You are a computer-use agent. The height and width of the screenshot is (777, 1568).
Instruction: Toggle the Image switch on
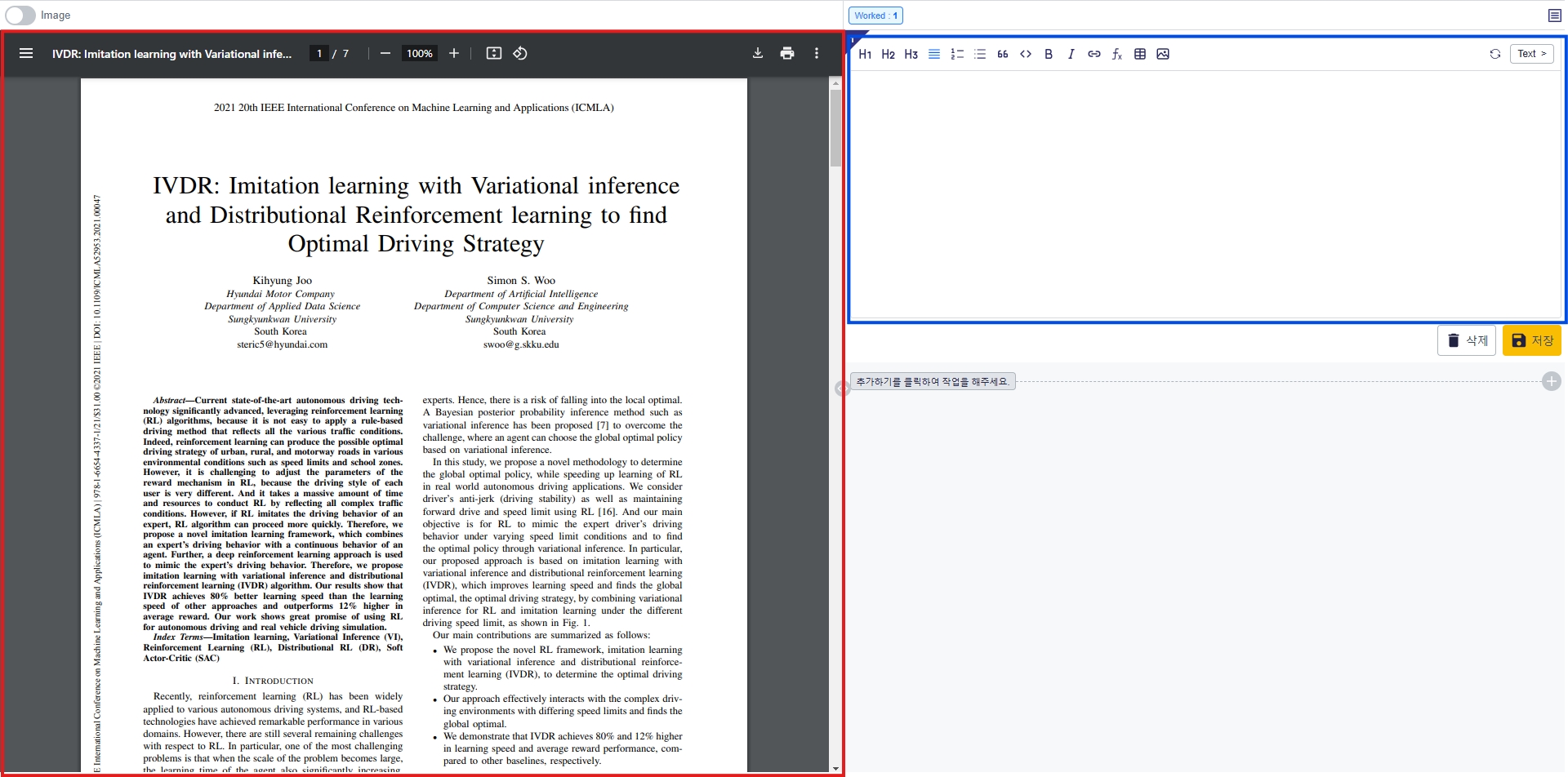[20, 16]
